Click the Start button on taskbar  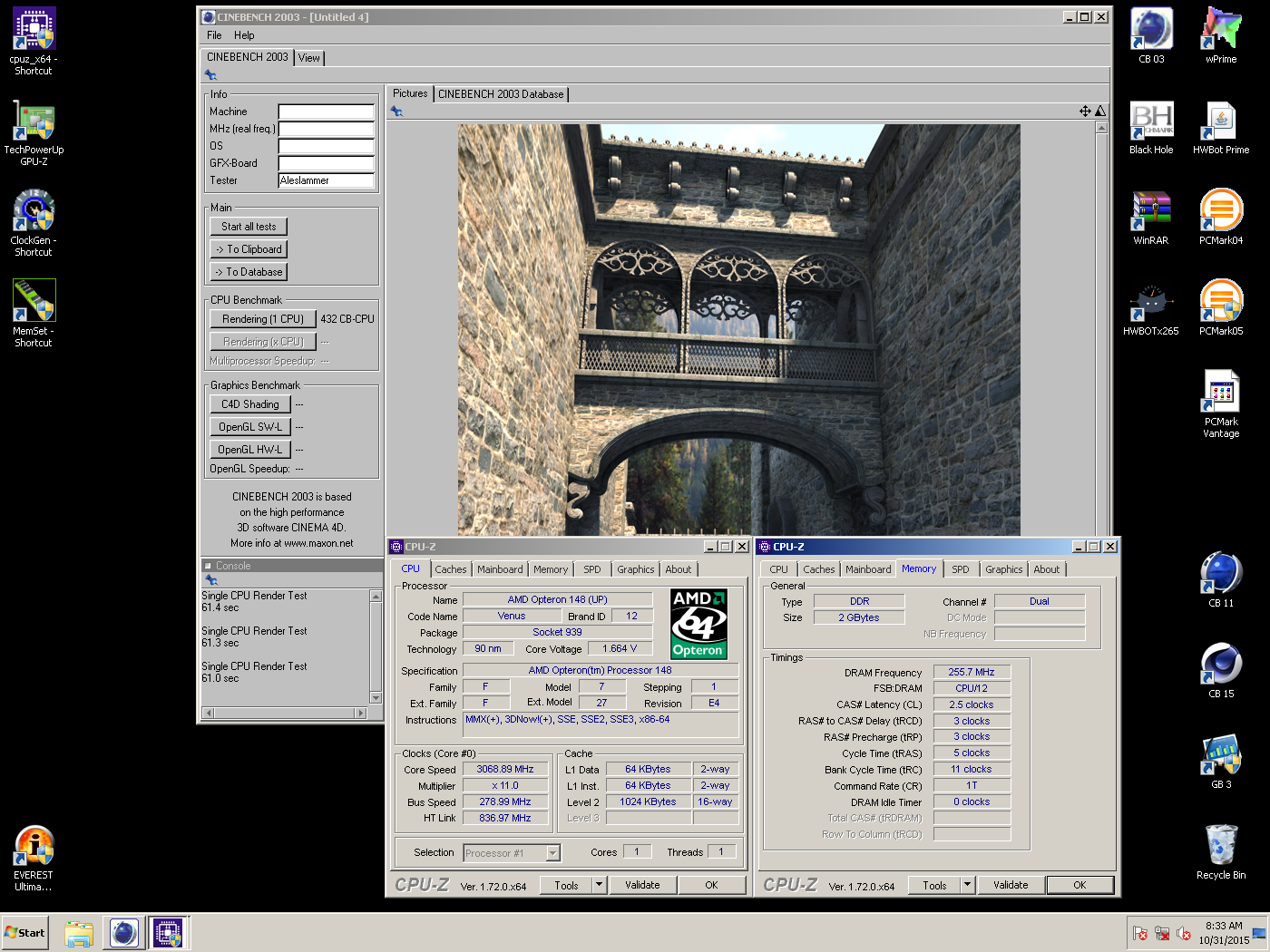coord(24,933)
